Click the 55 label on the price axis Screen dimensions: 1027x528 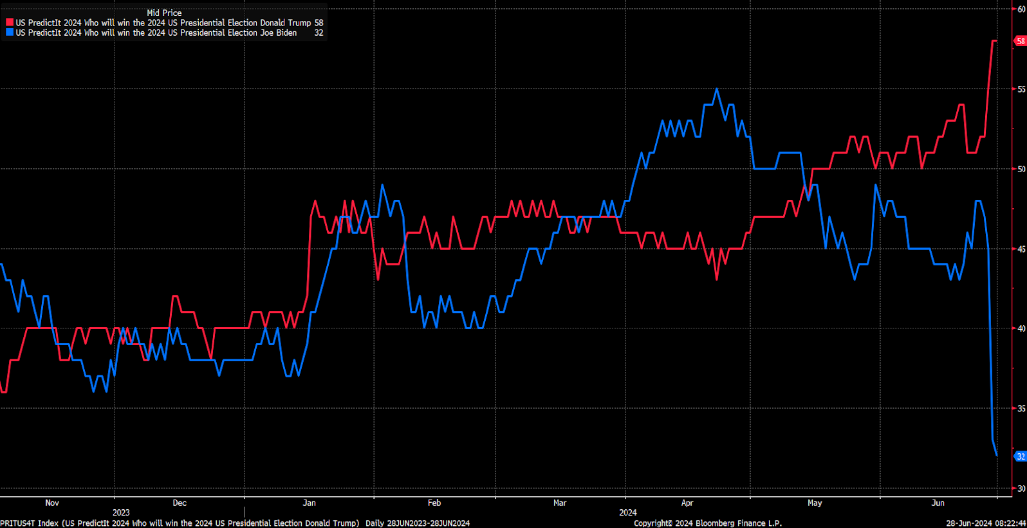1020,88
